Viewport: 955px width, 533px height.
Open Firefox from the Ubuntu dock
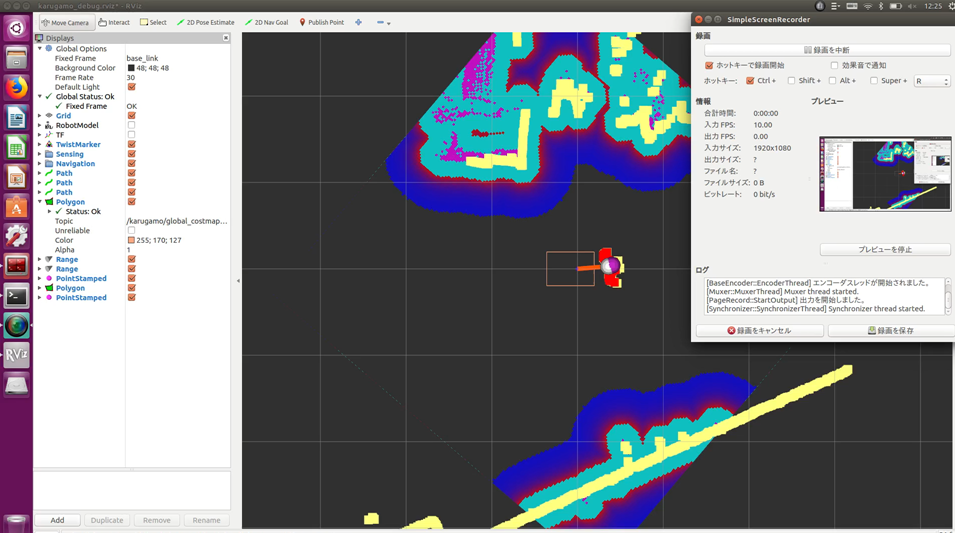coord(16,87)
